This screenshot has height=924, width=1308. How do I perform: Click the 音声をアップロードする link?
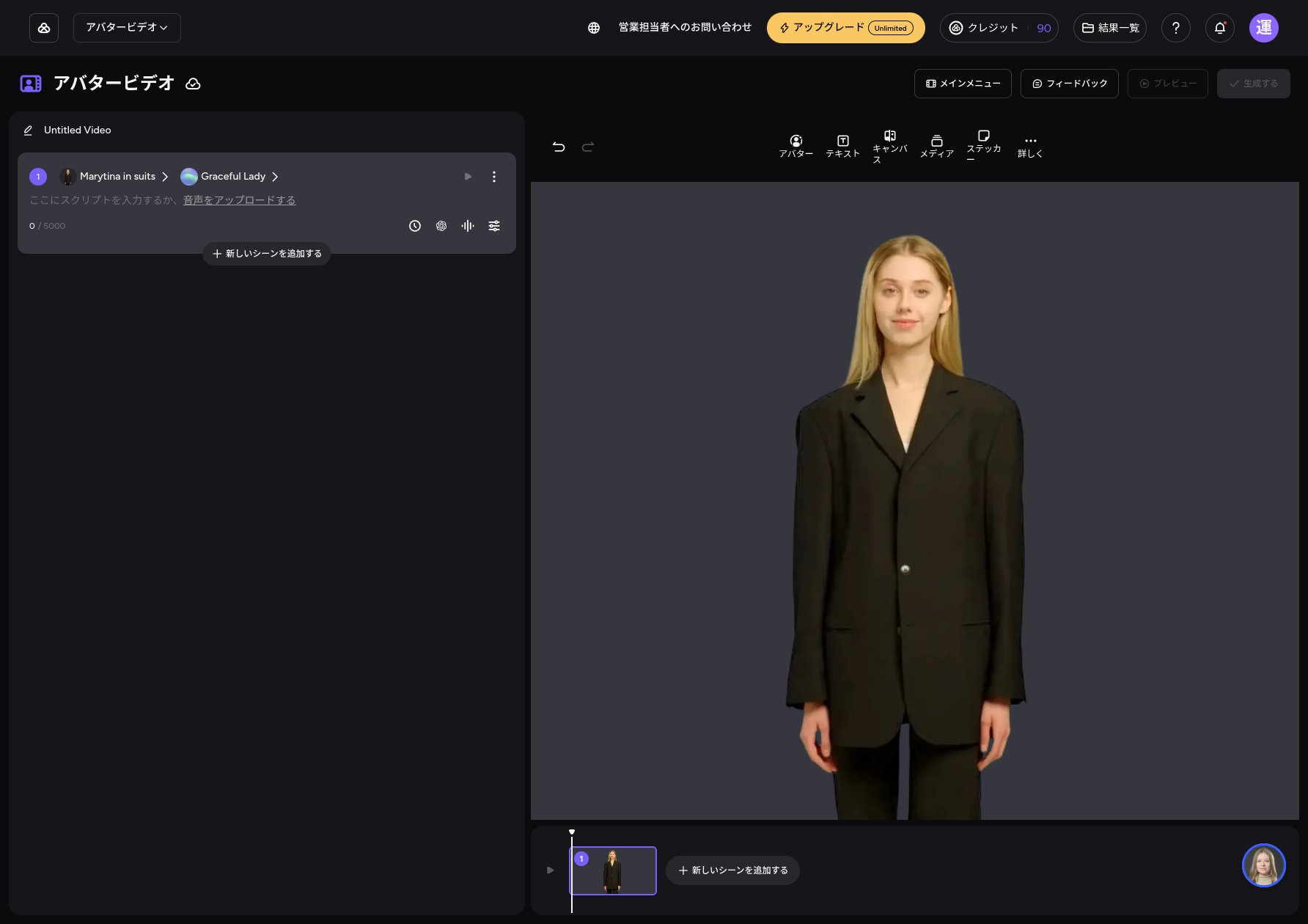click(239, 200)
